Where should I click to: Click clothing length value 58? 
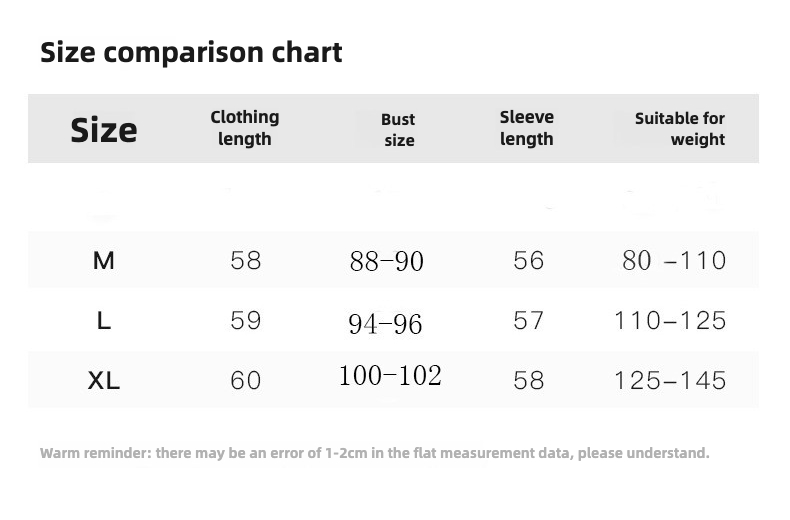(x=246, y=261)
